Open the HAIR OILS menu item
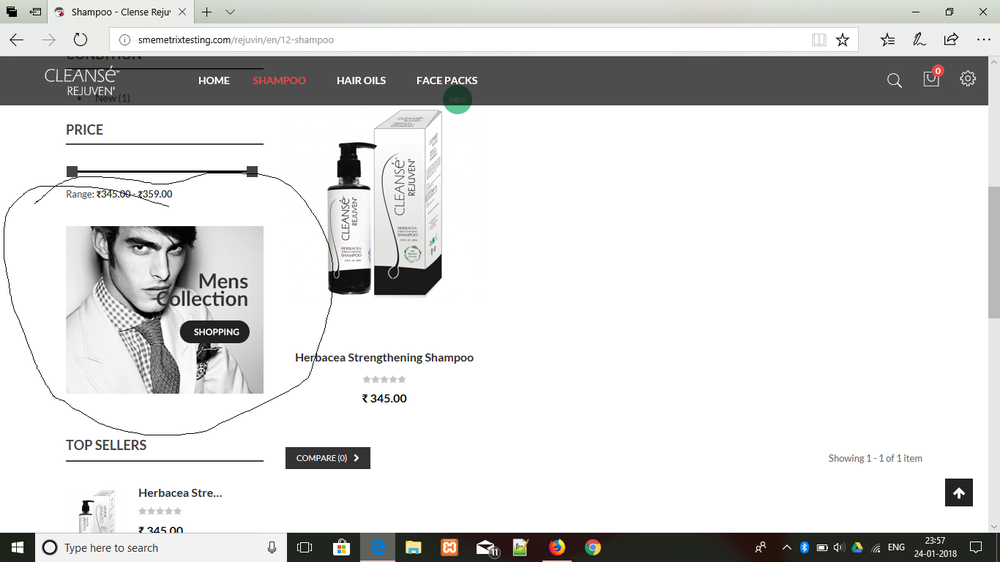The width and height of the screenshot is (1000, 562). tap(361, 80)
